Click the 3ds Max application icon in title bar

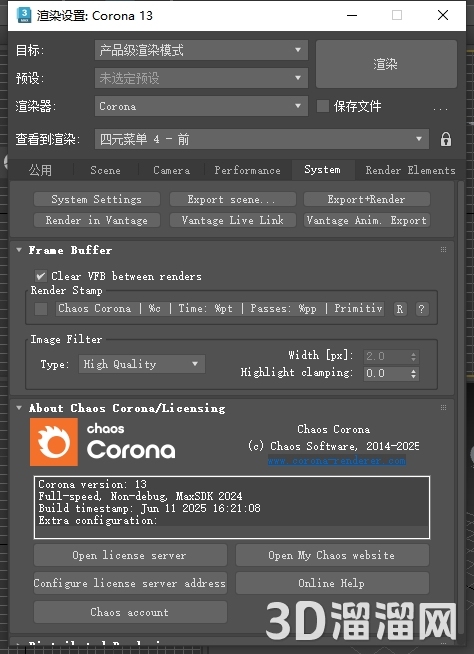[24, 15]
